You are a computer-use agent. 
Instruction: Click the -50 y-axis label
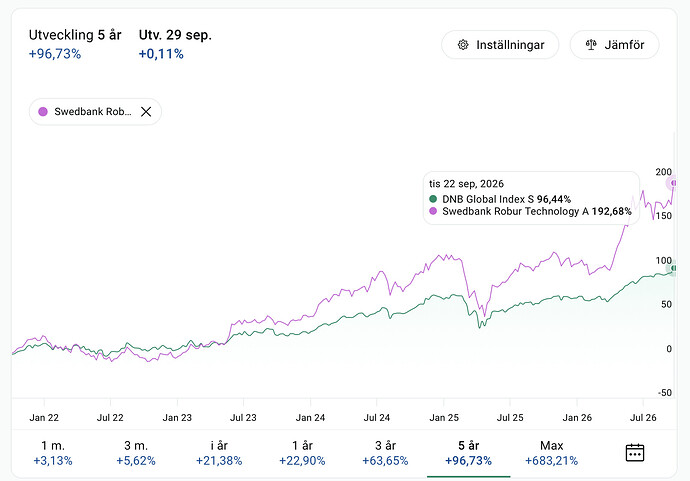pos(665,393)
